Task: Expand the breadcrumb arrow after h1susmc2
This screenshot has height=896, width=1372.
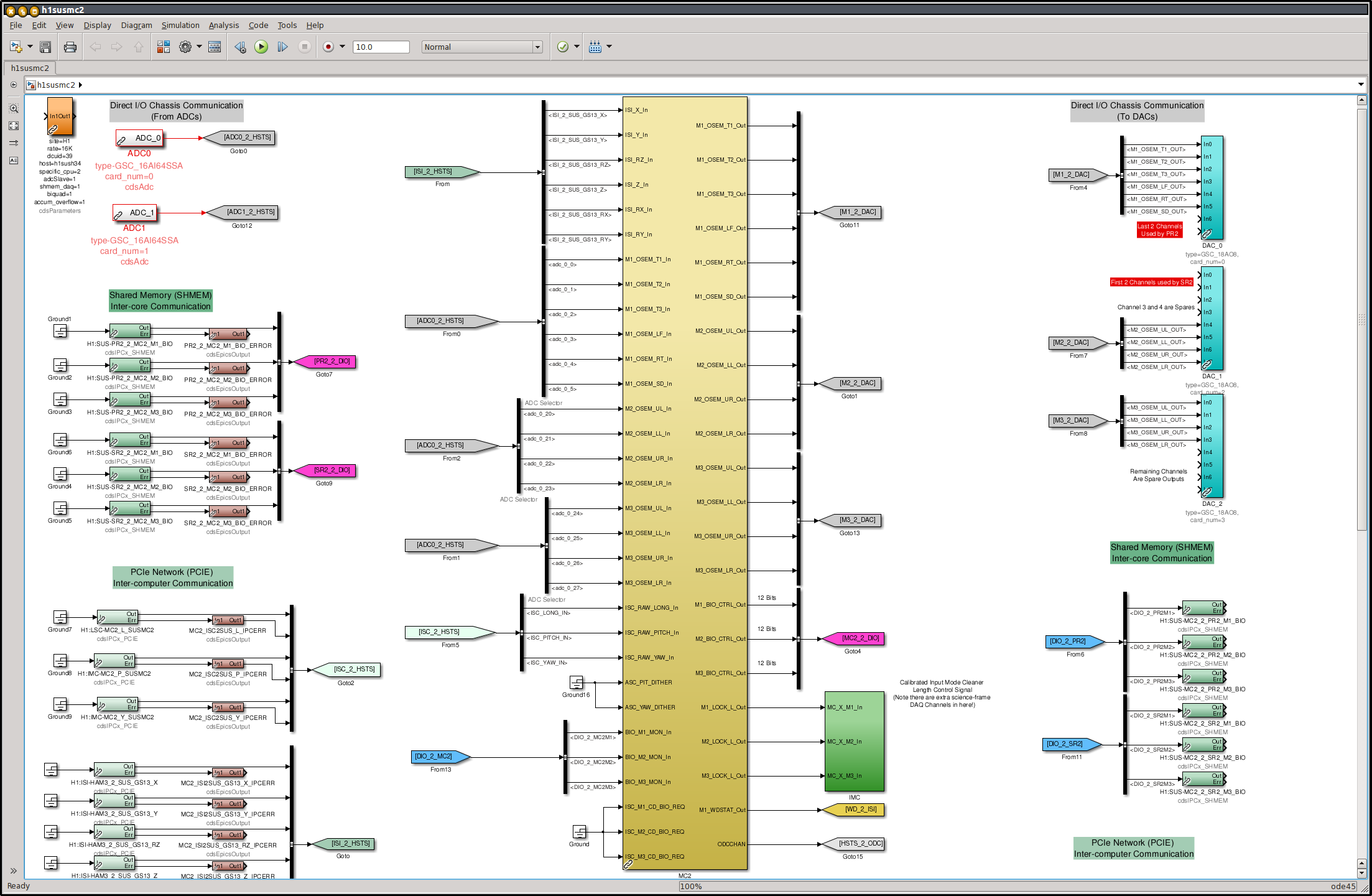Action: point(80,85)
